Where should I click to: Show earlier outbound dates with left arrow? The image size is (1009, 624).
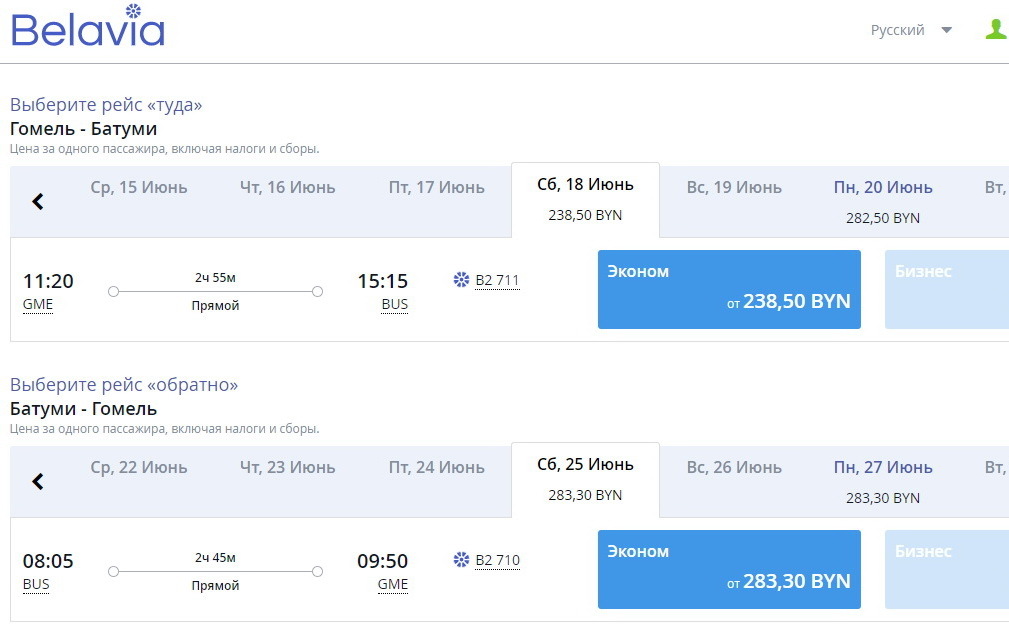[x=38, y=202]
